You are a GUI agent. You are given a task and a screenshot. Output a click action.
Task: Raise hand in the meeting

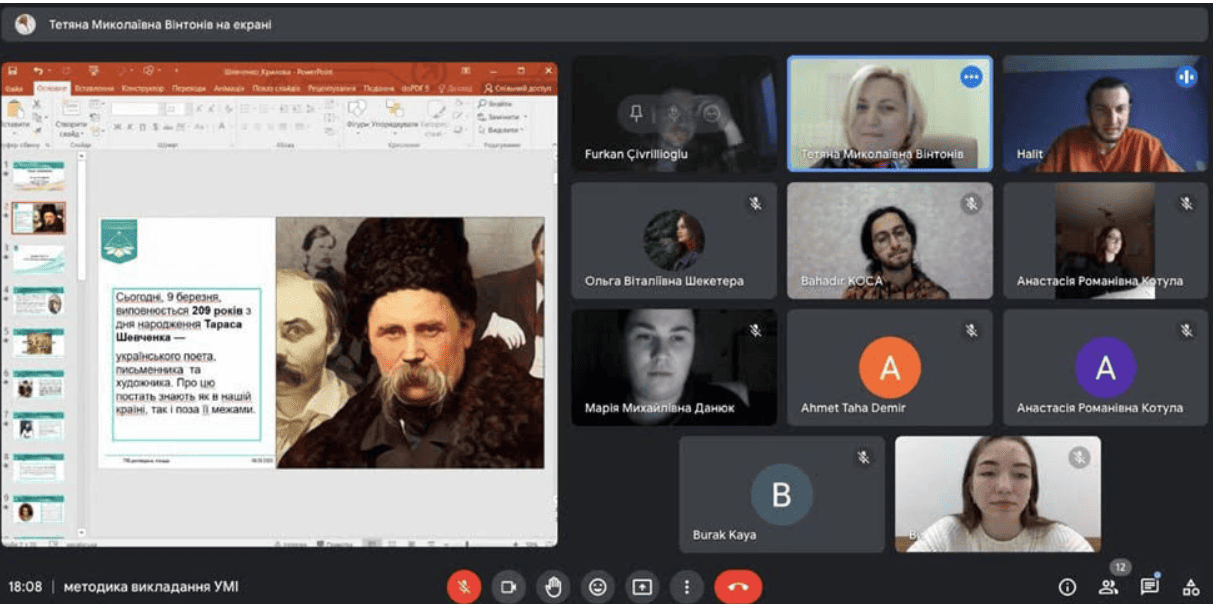pos(553,587)
